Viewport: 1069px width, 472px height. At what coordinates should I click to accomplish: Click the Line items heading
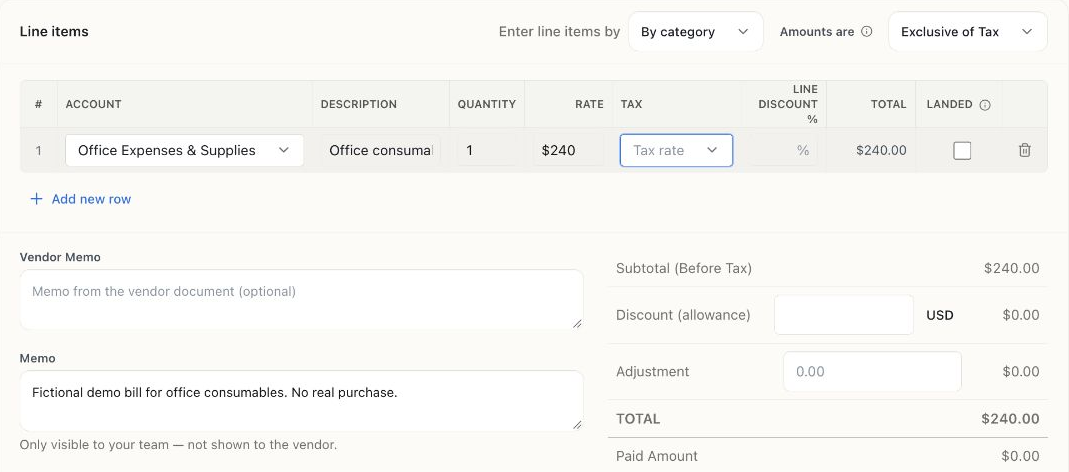coord(54,31)
